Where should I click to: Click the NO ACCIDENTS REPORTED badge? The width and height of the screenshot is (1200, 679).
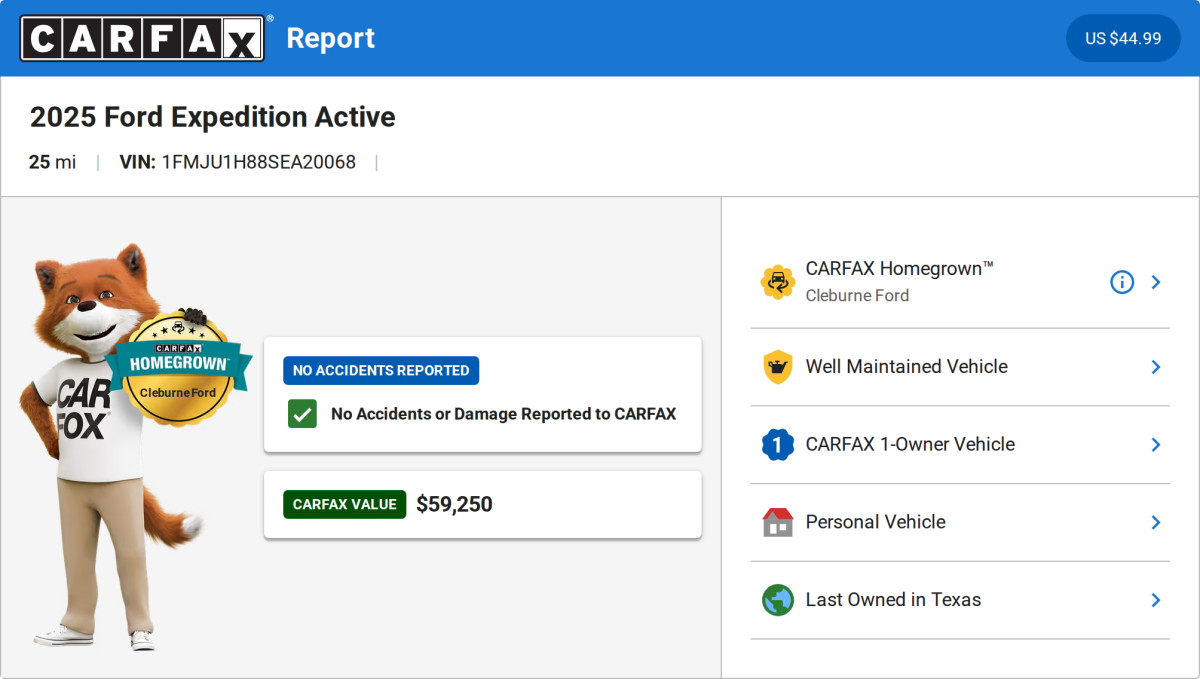coord(381,370)
